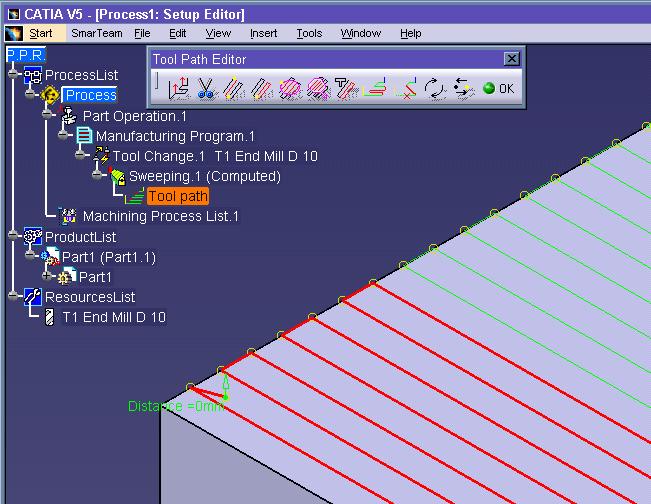Click the workbench icon beside Start
Viewport: 651px width, 504px height.
(x=14, y=33)
